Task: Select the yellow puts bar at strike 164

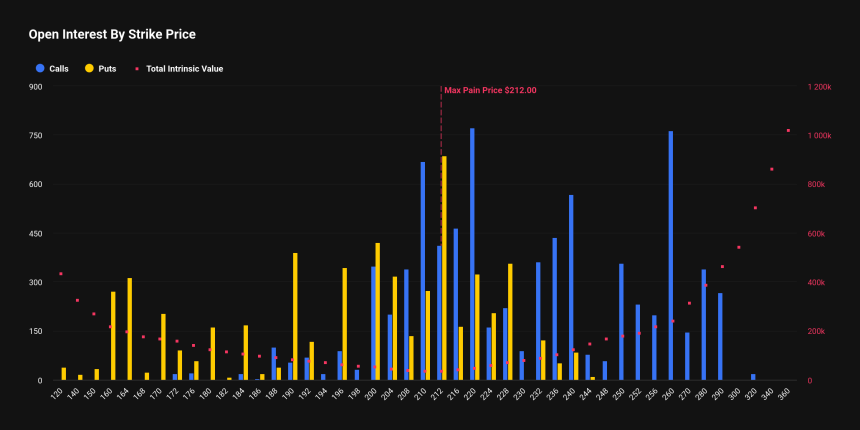Action: coord(130,329)
